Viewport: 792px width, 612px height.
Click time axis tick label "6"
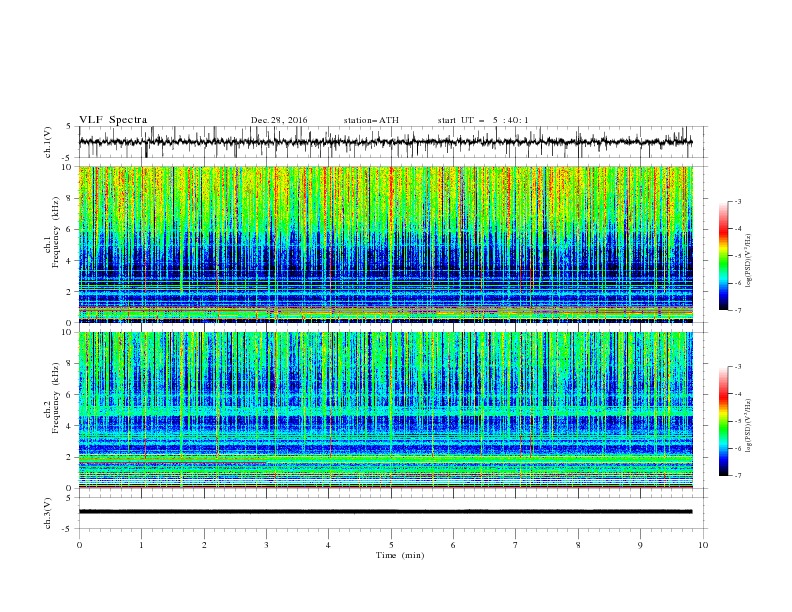pyautogui.click(x=454, y=545)
